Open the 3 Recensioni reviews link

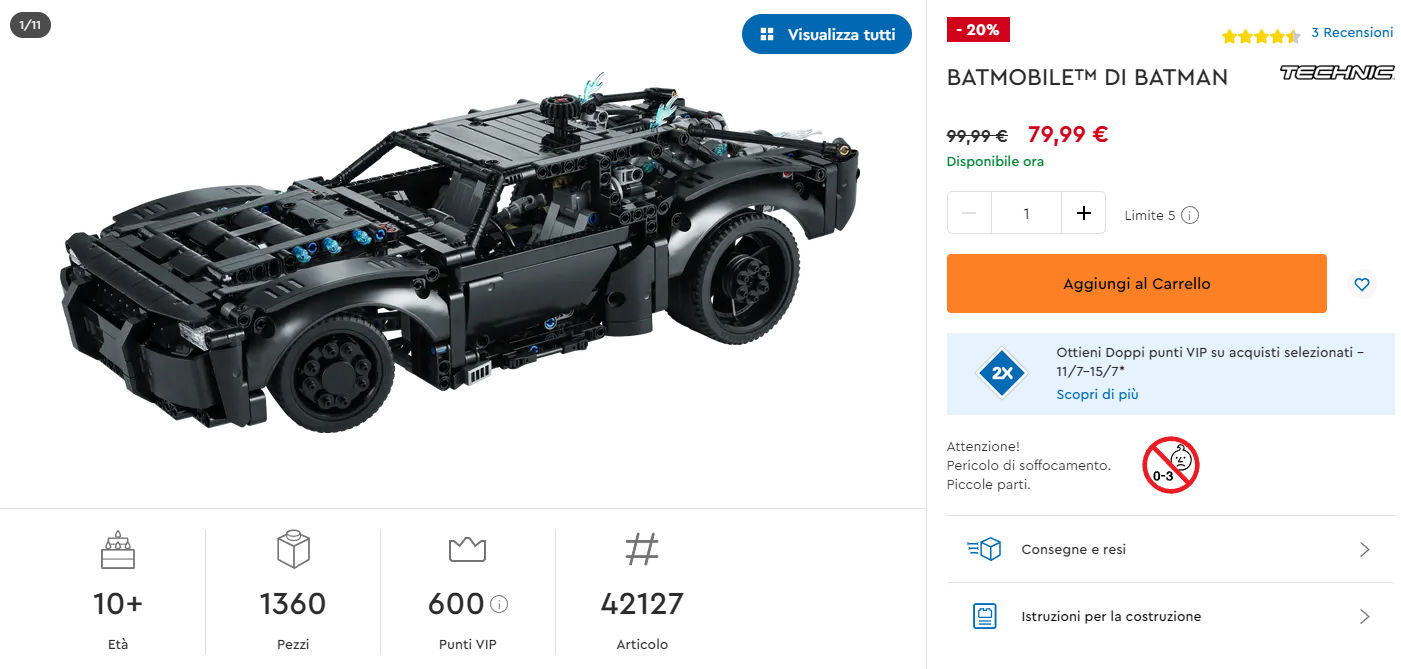click(x=1352, y=33)
